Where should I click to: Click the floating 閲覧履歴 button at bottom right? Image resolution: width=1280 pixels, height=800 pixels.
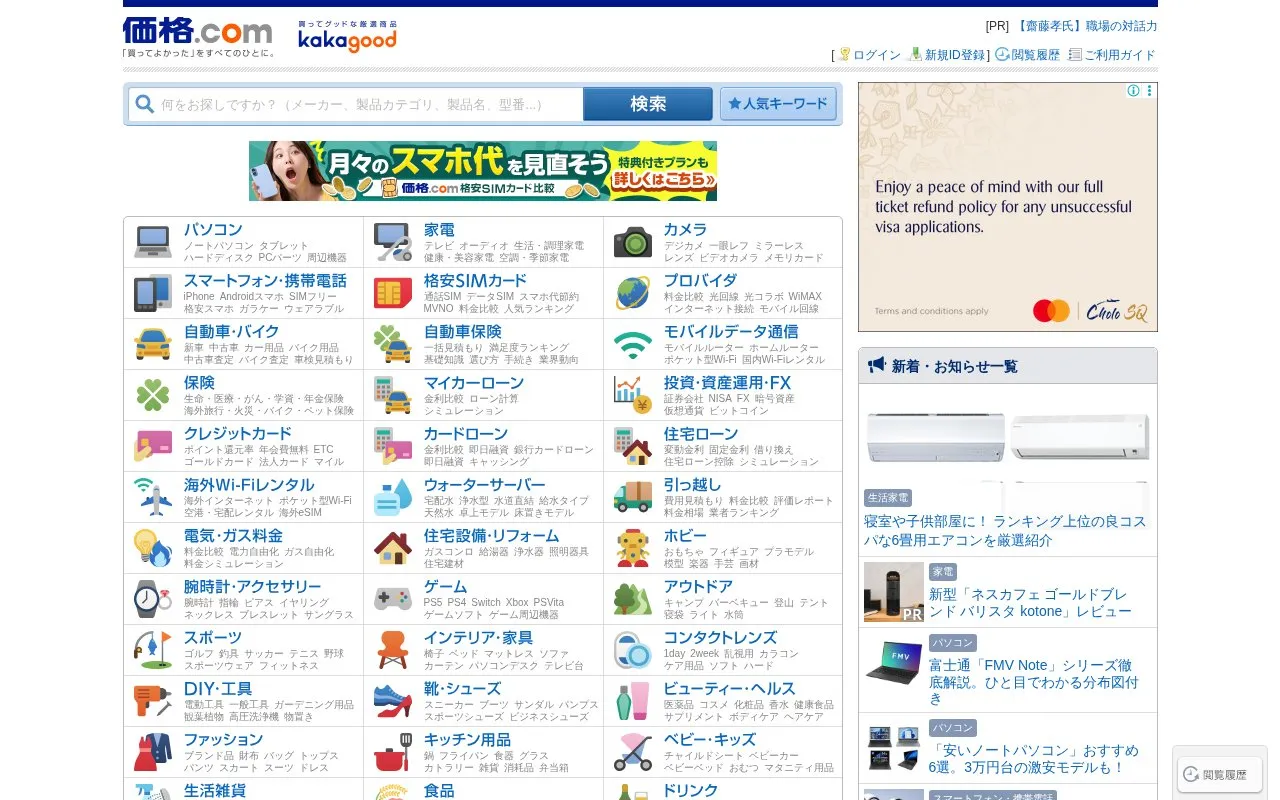pyautogui.click(x=1219, y=774)
